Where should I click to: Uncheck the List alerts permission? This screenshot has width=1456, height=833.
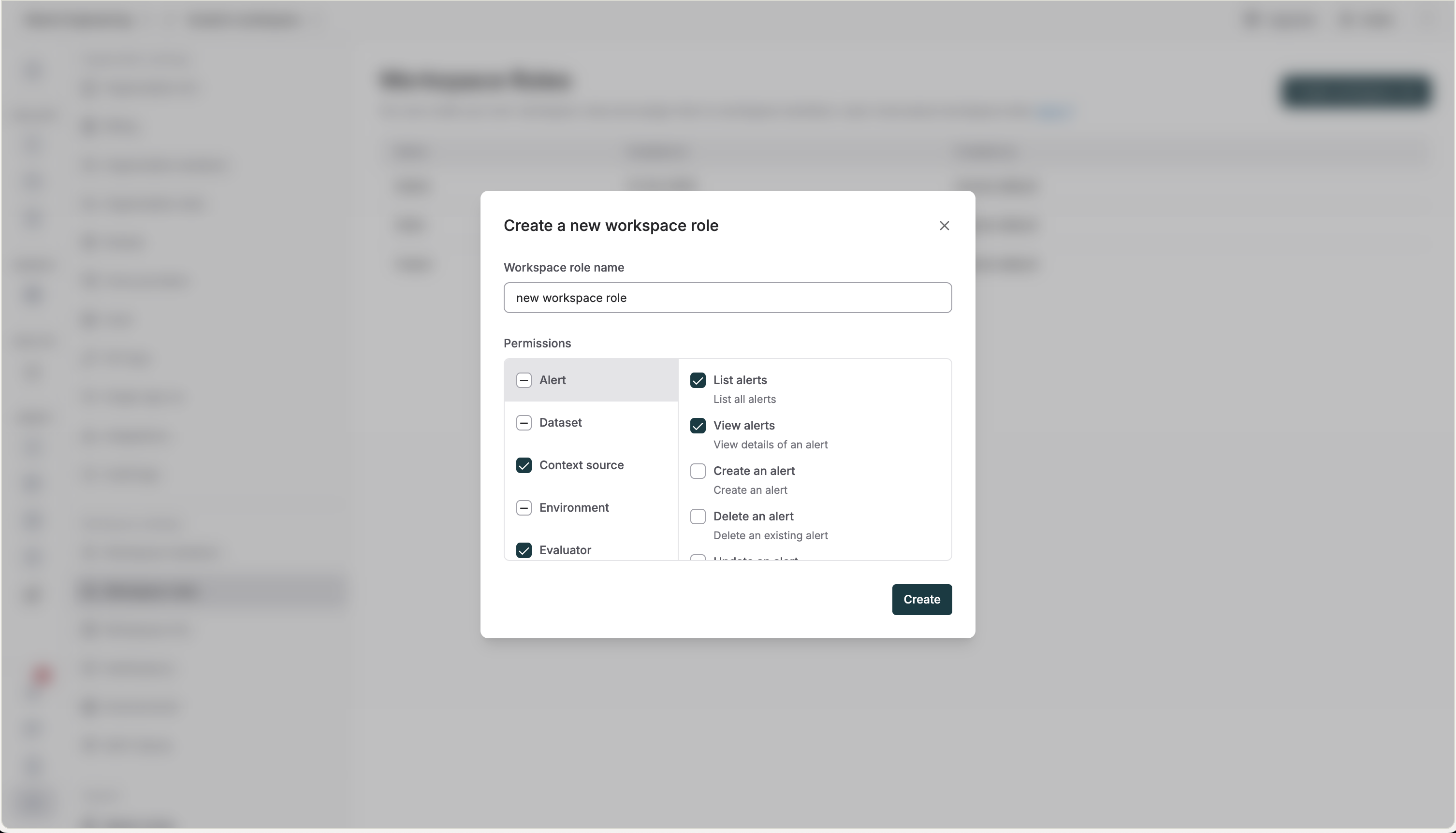click(698, 380)
